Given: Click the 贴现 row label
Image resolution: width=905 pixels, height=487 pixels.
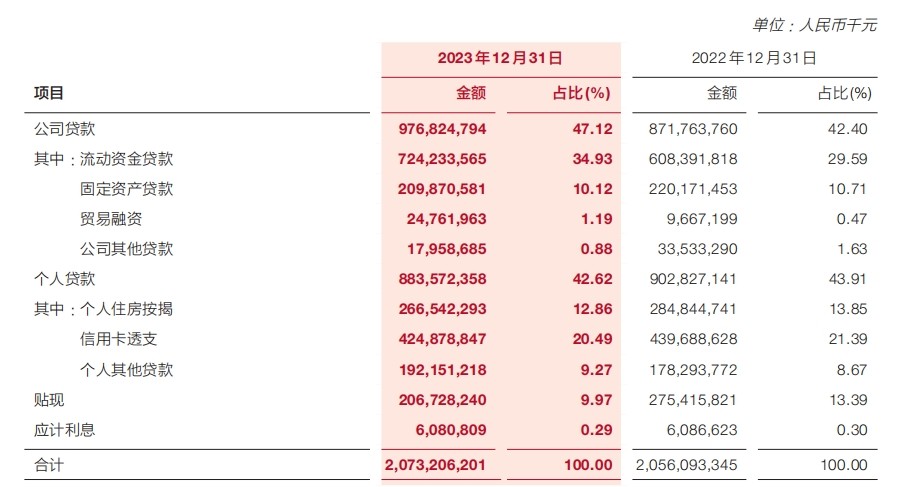Looking at the screenshot, I should (x=49, y=400).
